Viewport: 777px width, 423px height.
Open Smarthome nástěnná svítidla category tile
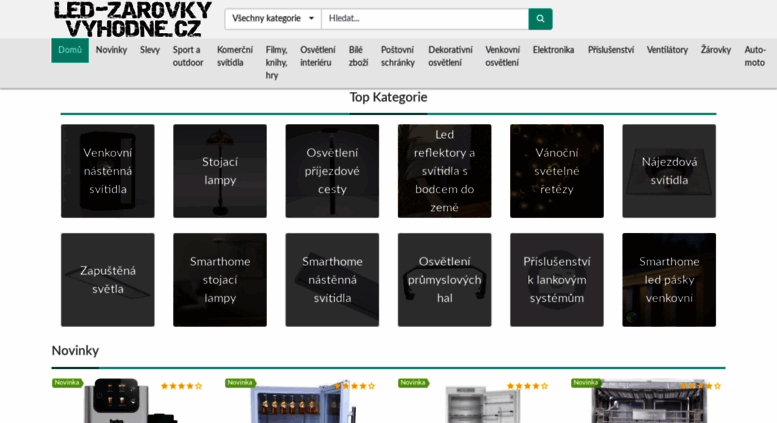[332, 280]
